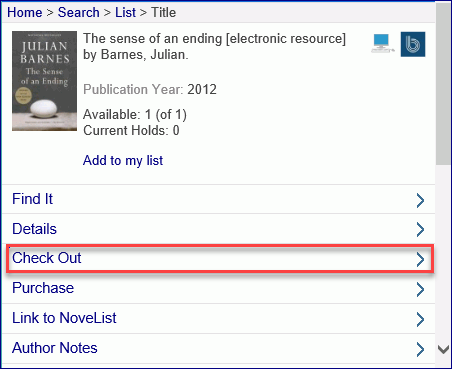Open the Purchase row arrow
452x369 pixels.
point(420,289)
